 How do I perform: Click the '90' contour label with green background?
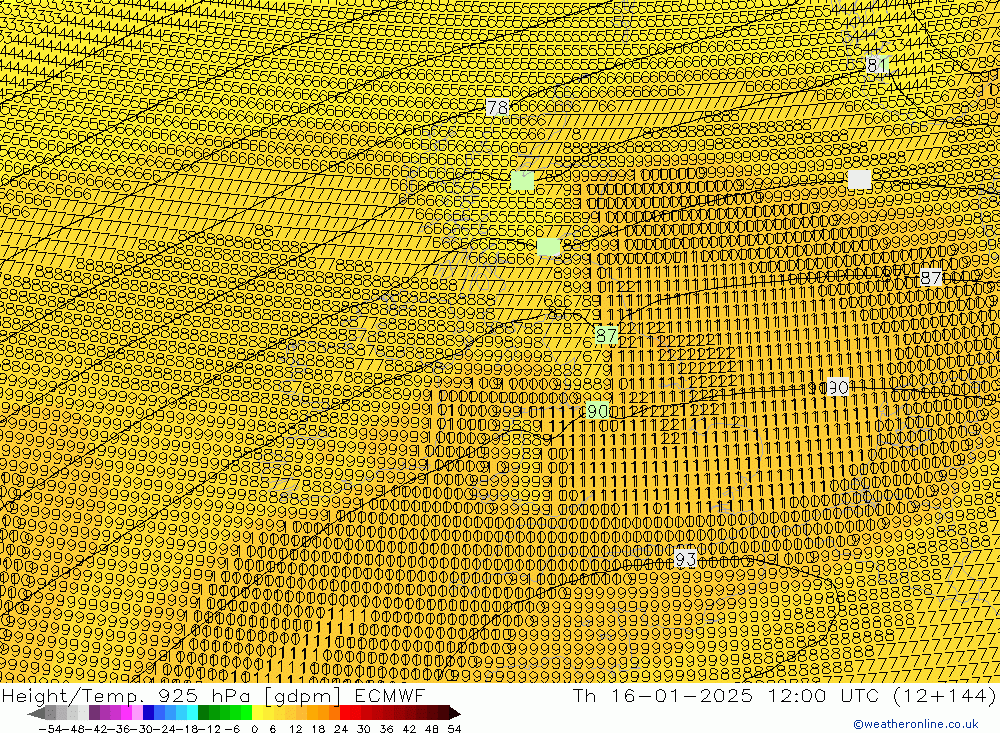(x=597, y=411)
